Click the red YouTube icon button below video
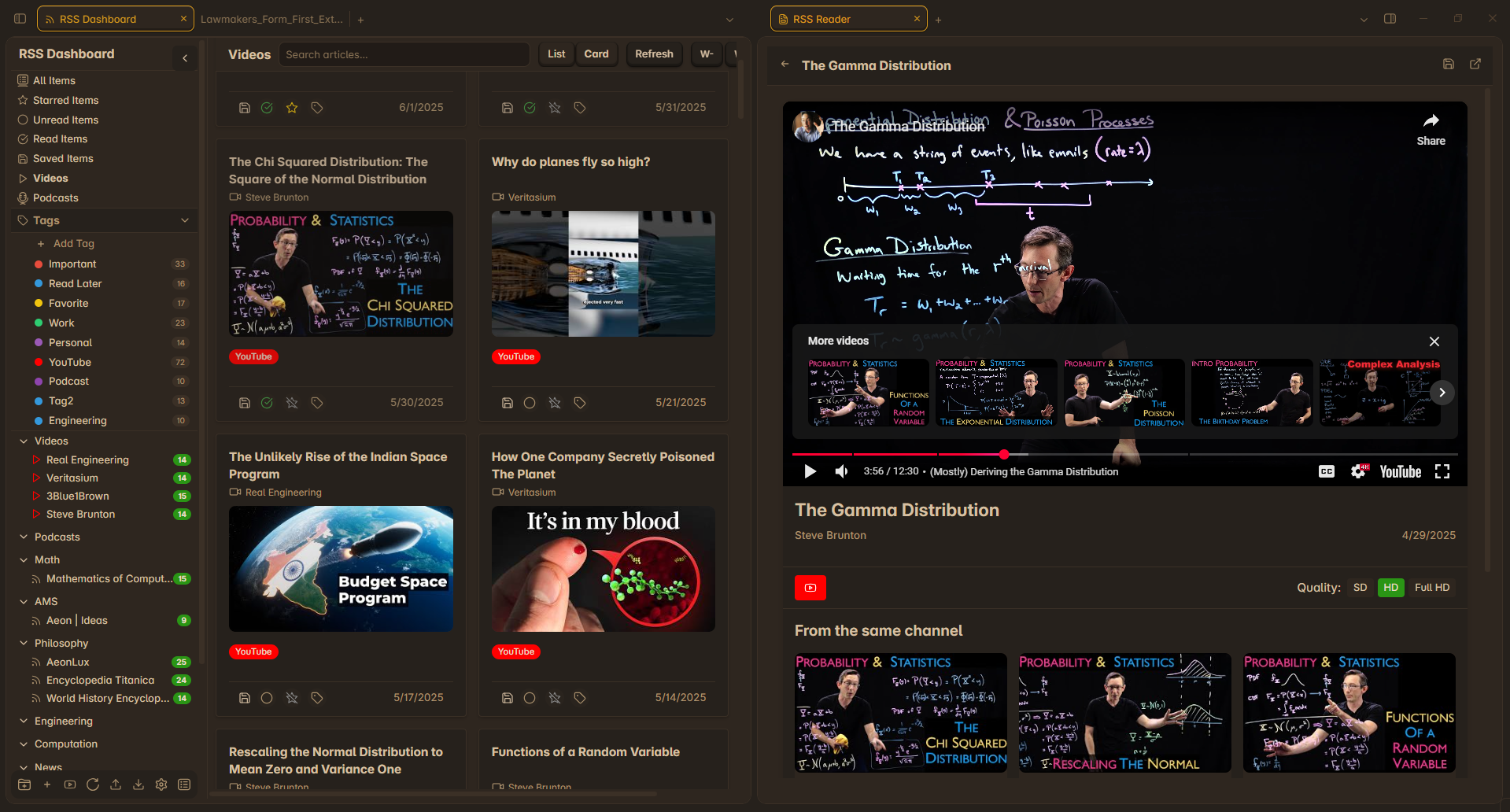This screenshot has height=812, width=1510. click(810, 588)
